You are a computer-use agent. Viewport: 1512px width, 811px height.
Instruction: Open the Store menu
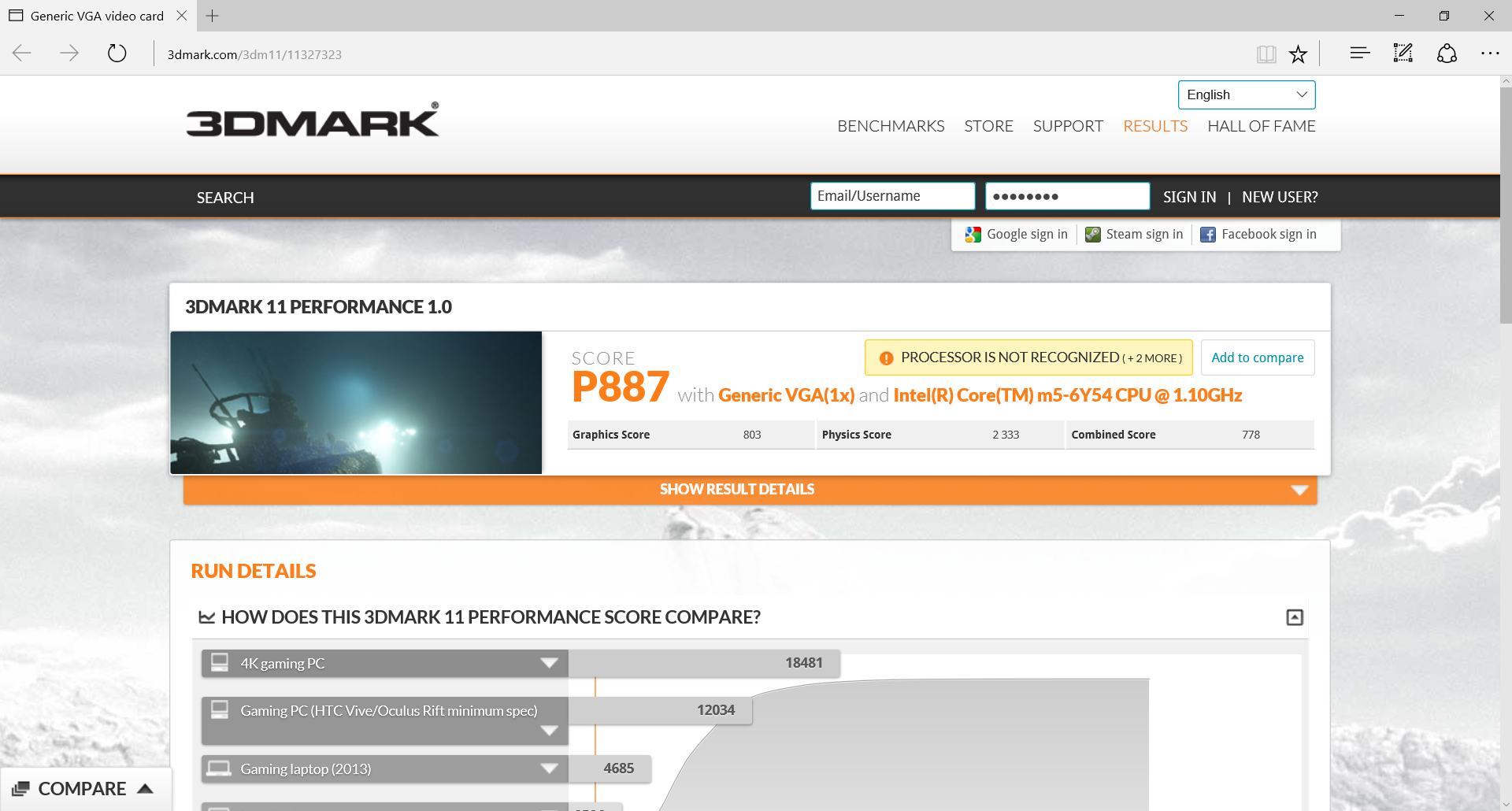point(988,126)
